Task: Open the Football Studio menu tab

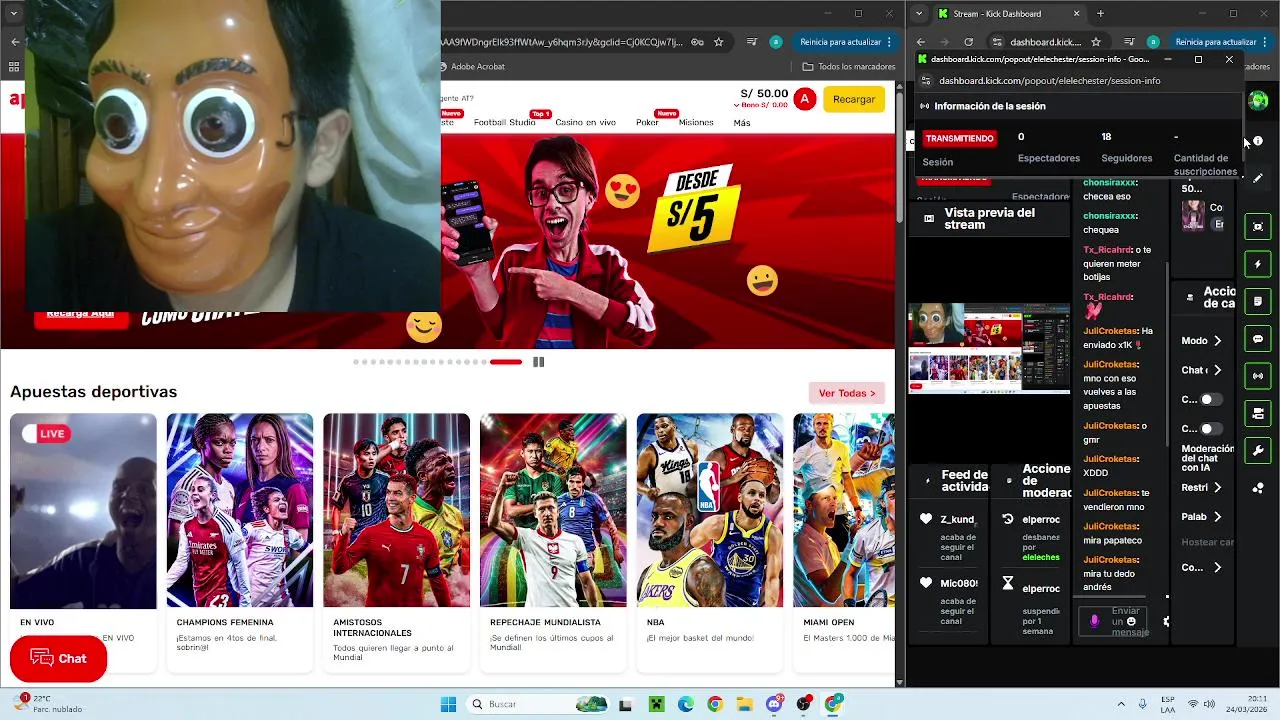Action: pyautogui.click(x=504, y=122)
